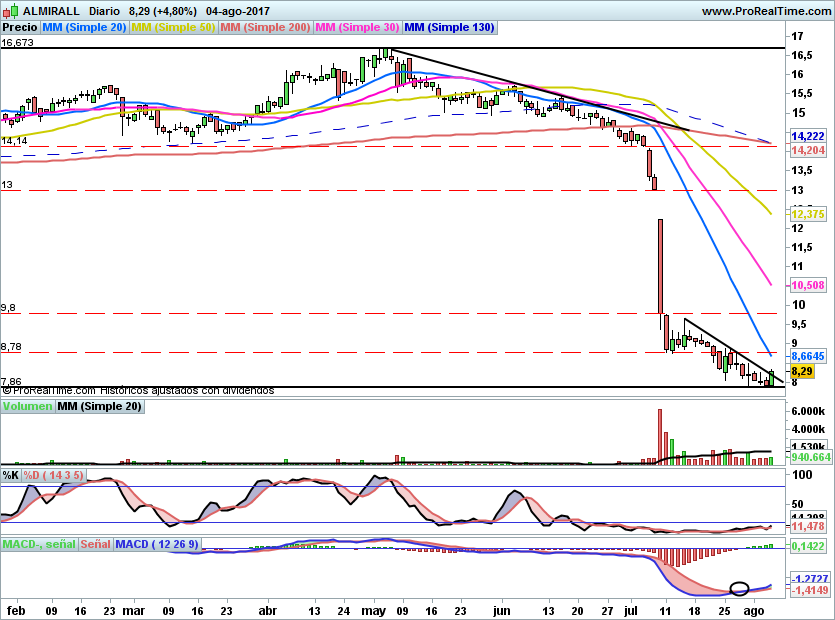Image resolution: width=835 pixels, height=620 pixels.
Task: Open the www.ProRealTime.com link
Action: click(766, 11)
